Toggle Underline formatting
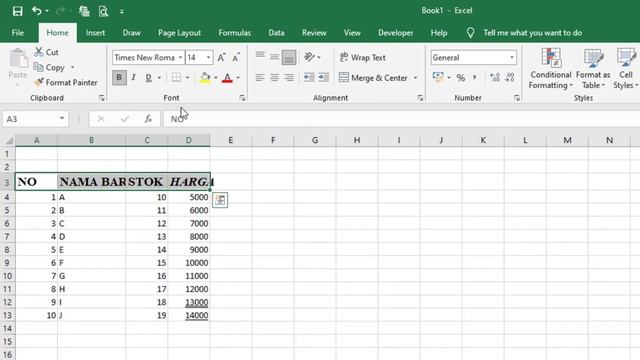 (149, 78)
